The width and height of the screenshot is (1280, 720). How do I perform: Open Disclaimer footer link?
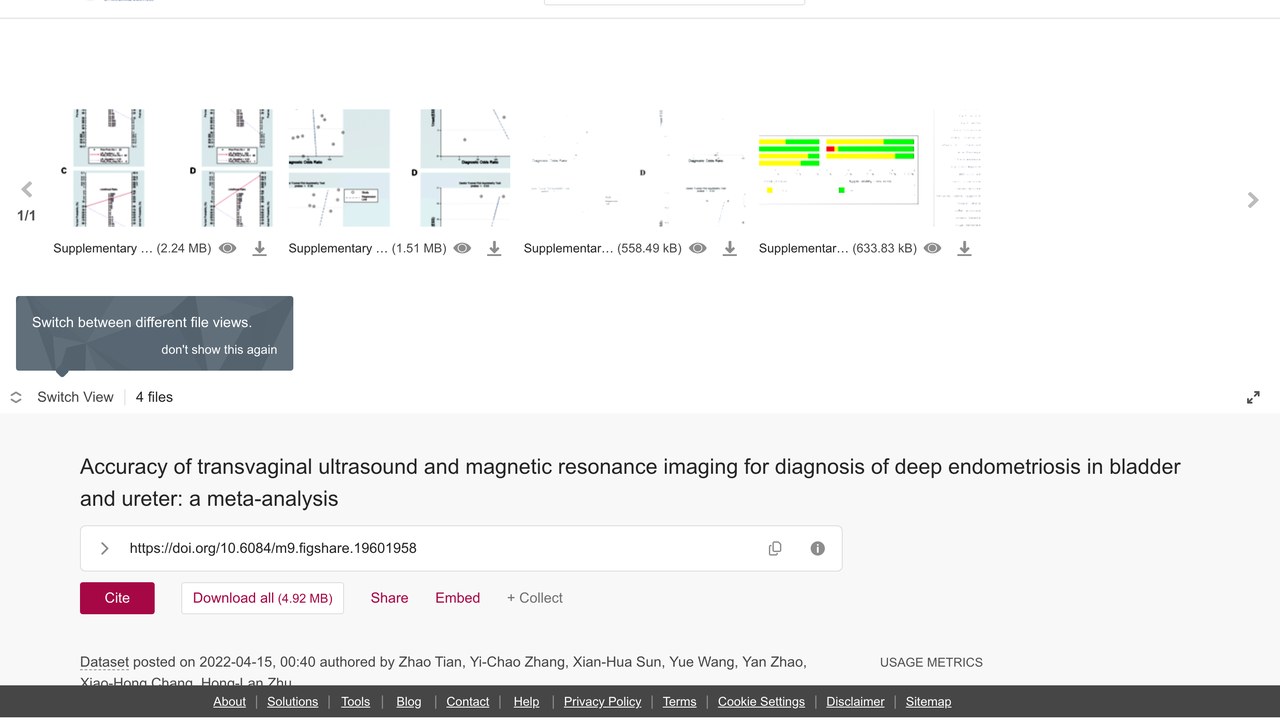click(855, 702)
